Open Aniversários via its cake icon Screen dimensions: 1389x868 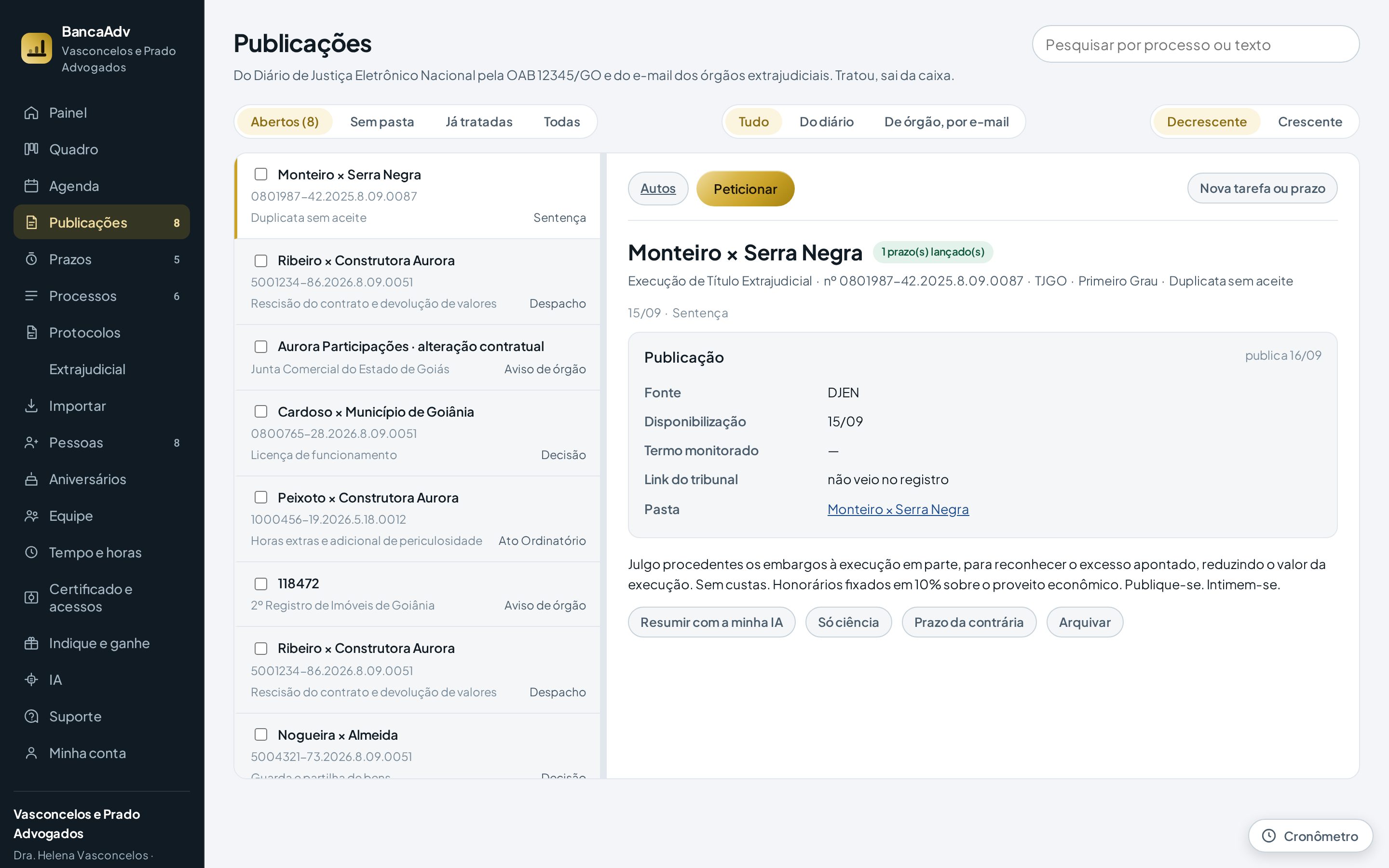(x=31, y=479)
